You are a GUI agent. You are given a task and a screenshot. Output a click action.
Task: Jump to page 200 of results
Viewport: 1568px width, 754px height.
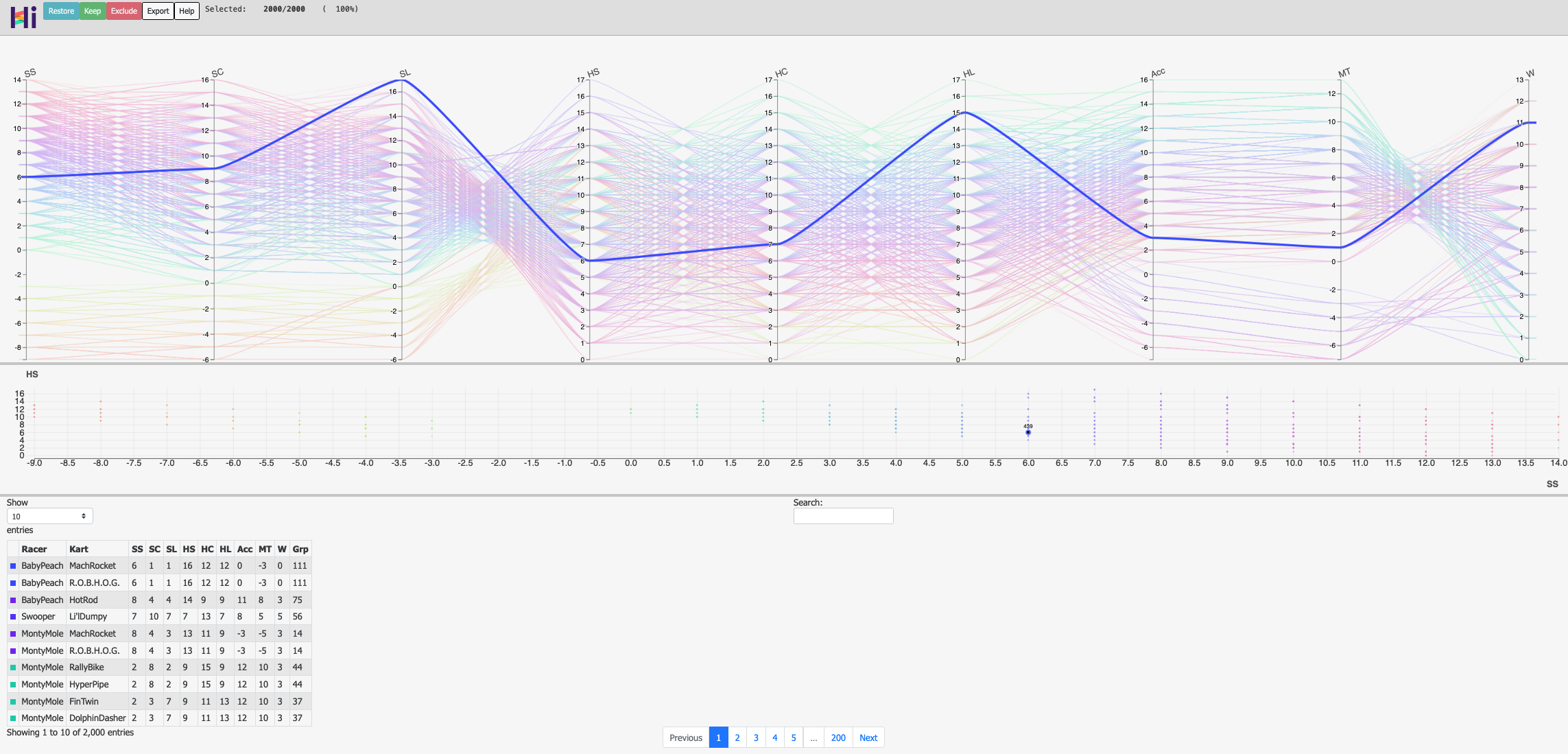(x=838, y=738)
